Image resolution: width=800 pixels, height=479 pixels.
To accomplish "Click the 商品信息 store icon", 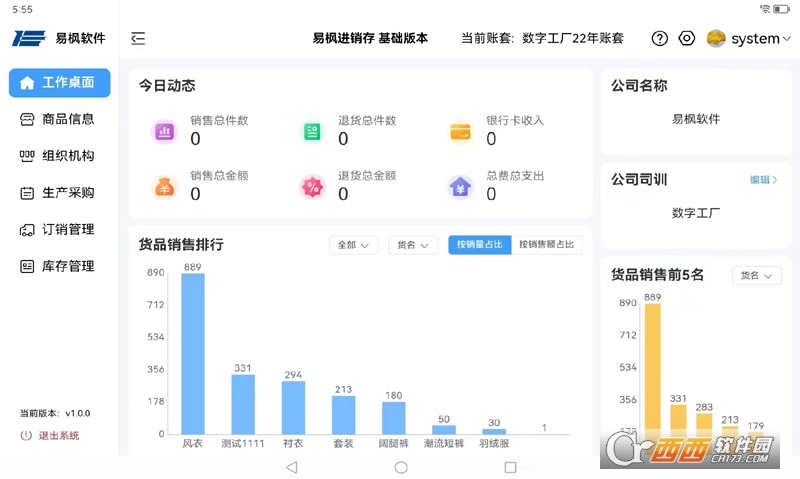I will click(27, 119).
